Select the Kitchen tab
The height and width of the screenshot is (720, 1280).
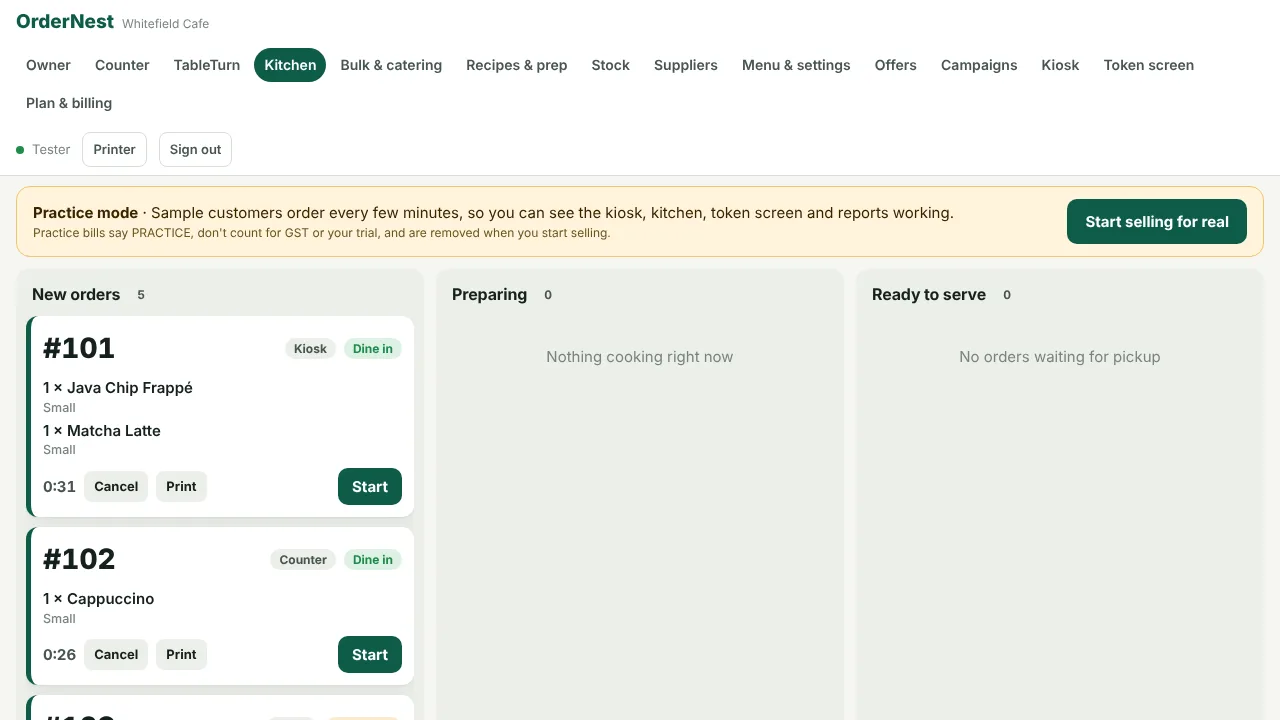click(x=290, y=65)
